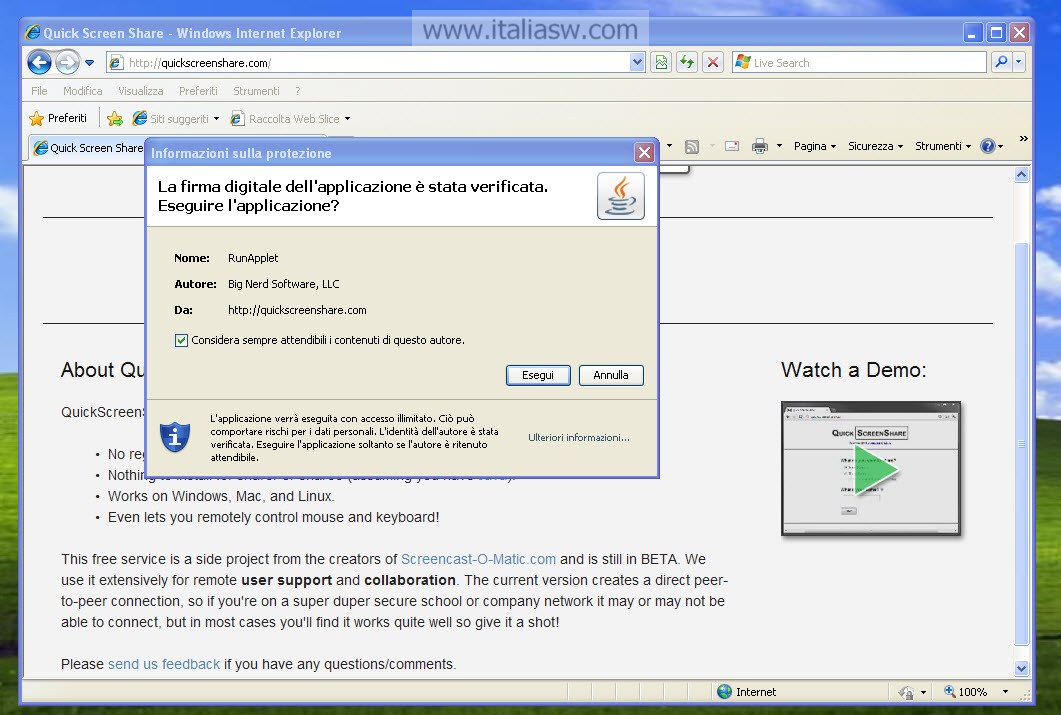Expand the search provider dropdown

click(x=1018, y=62)
